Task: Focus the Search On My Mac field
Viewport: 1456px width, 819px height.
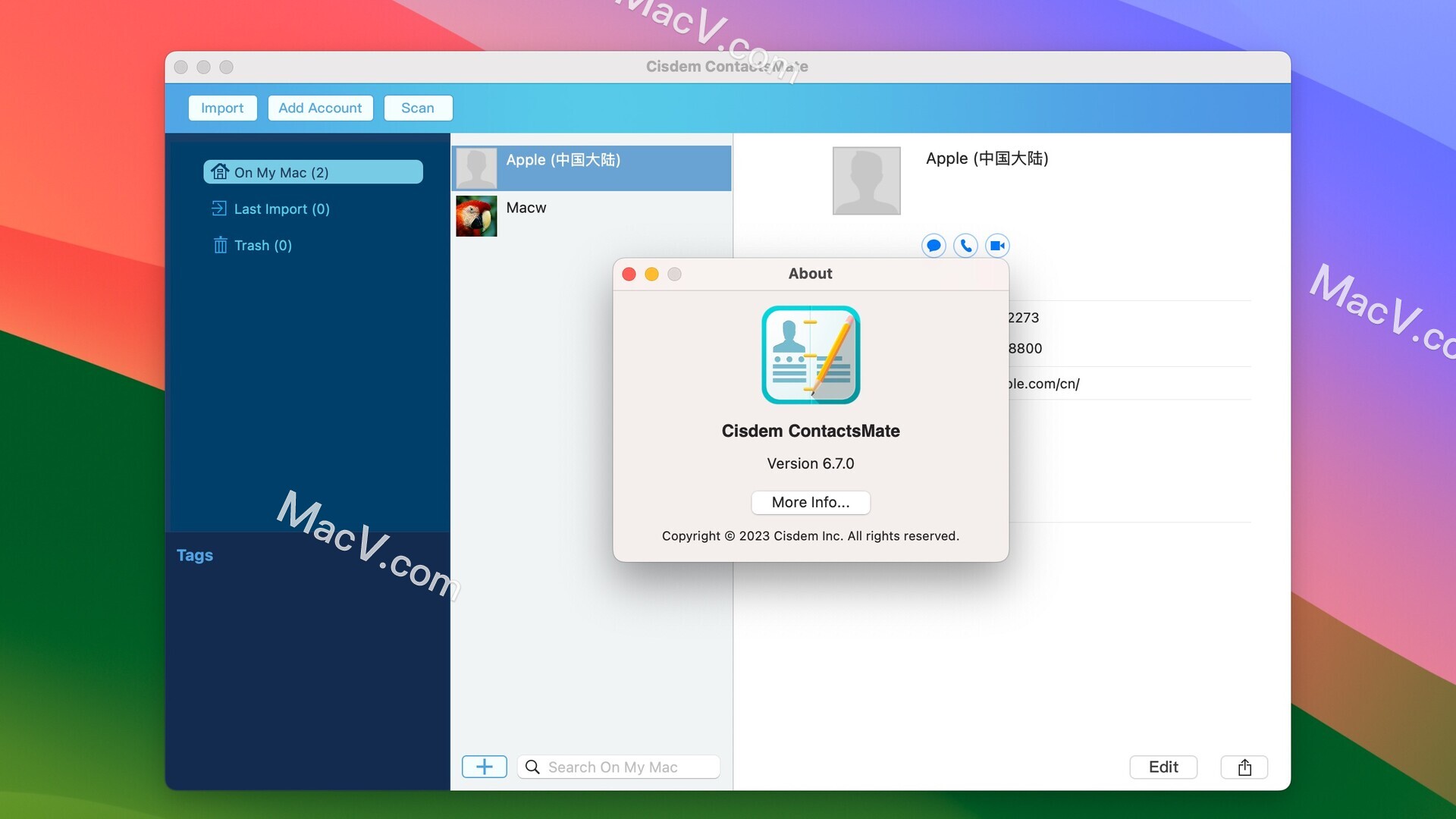Action: click(619, 767)
